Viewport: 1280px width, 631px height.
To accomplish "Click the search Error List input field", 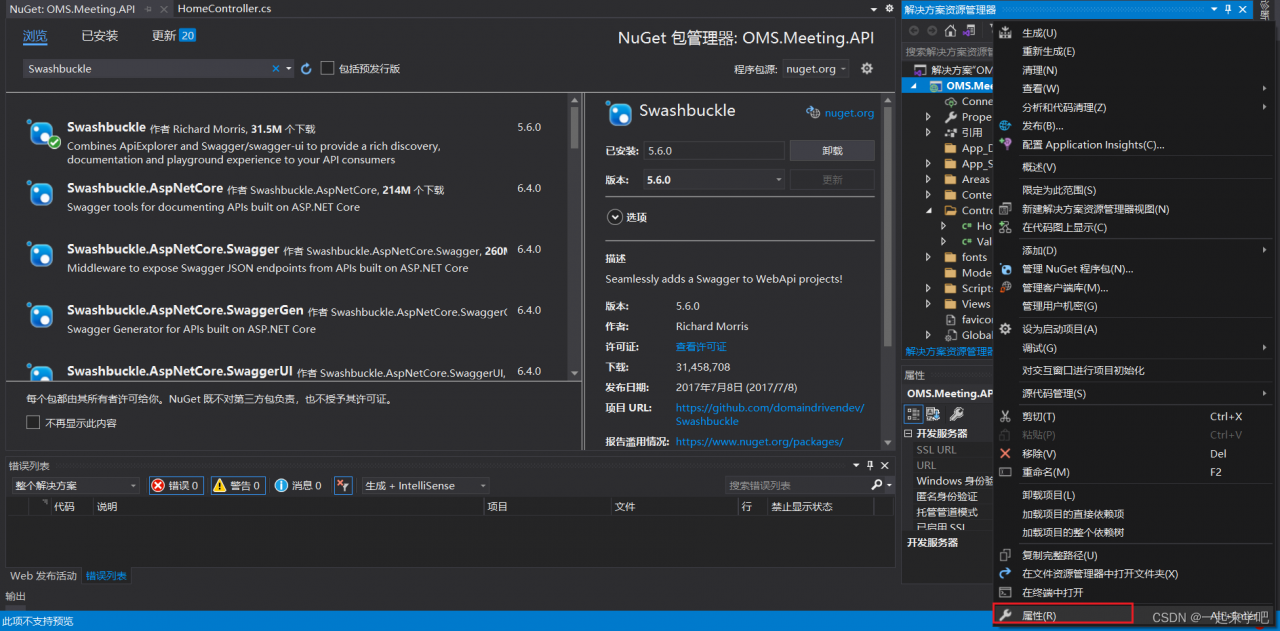I will (x=797, y=485).
